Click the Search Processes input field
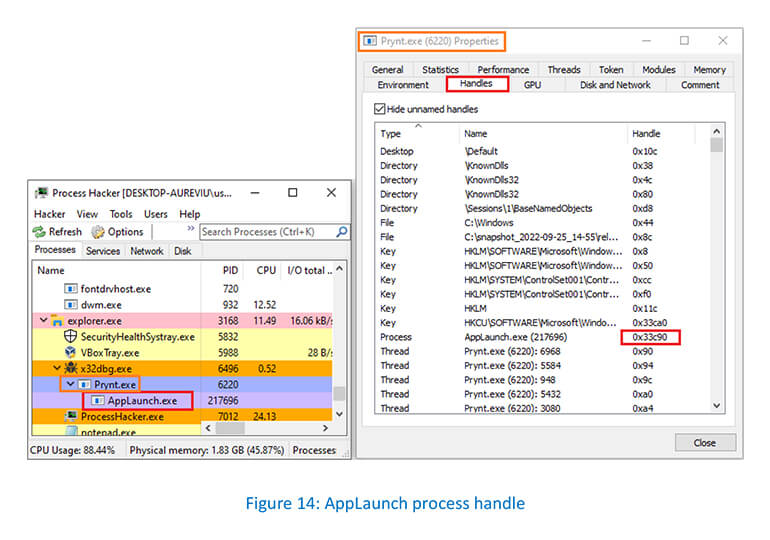Viewport: 770px width, 540px height. pos(268,232)
